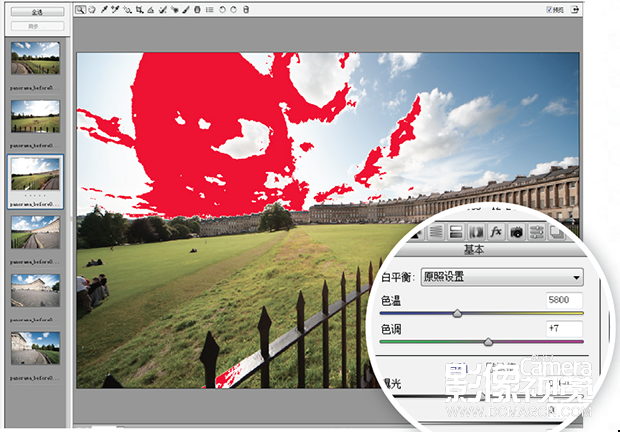This screenshot has height=432, width=620.
Task: Click the 色温 temperature slider handle
Action: point(457,313)
